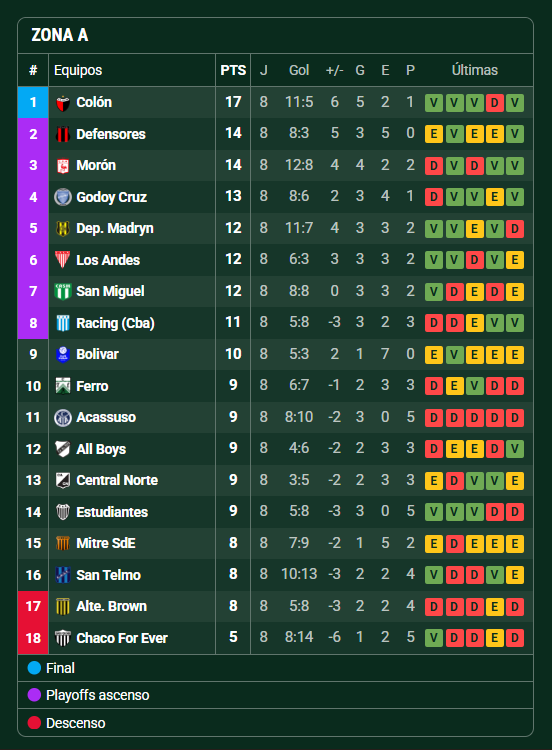552x750 pixels.
Task: Click the Colón team crest icon
Action: click(63, 103)
